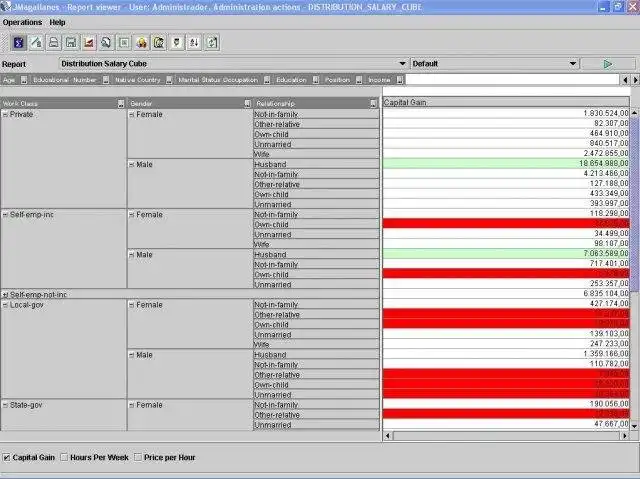Click the print report toolbar icon
The width and height of the screenshot is (640, 479).
53,42
